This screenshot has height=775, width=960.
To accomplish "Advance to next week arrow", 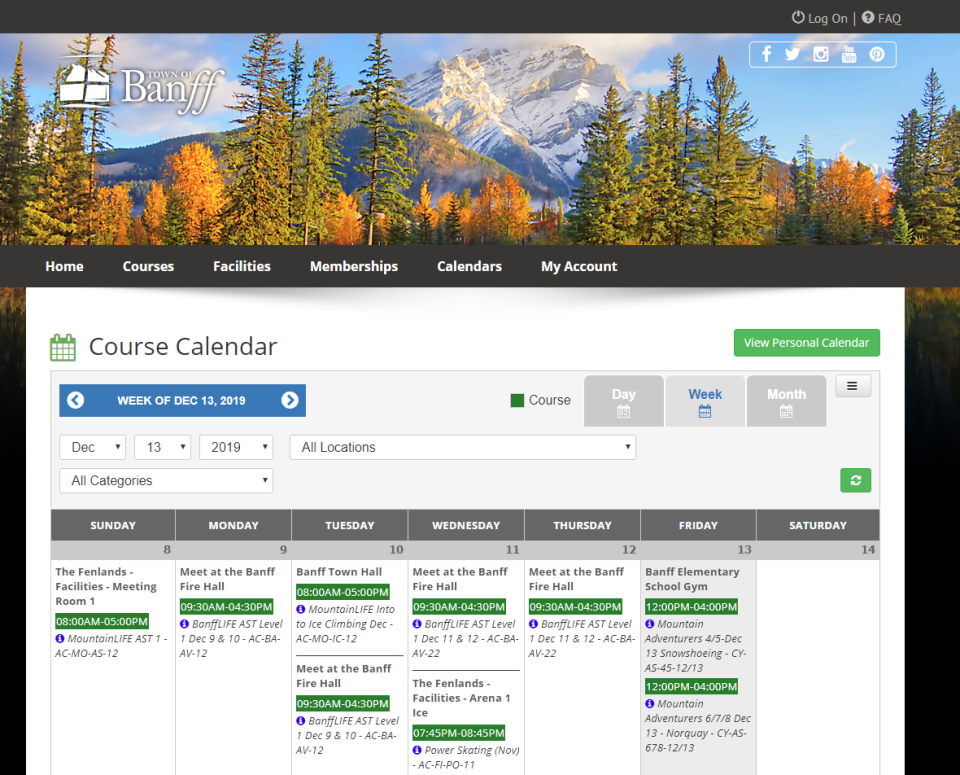I will [290, 400].
